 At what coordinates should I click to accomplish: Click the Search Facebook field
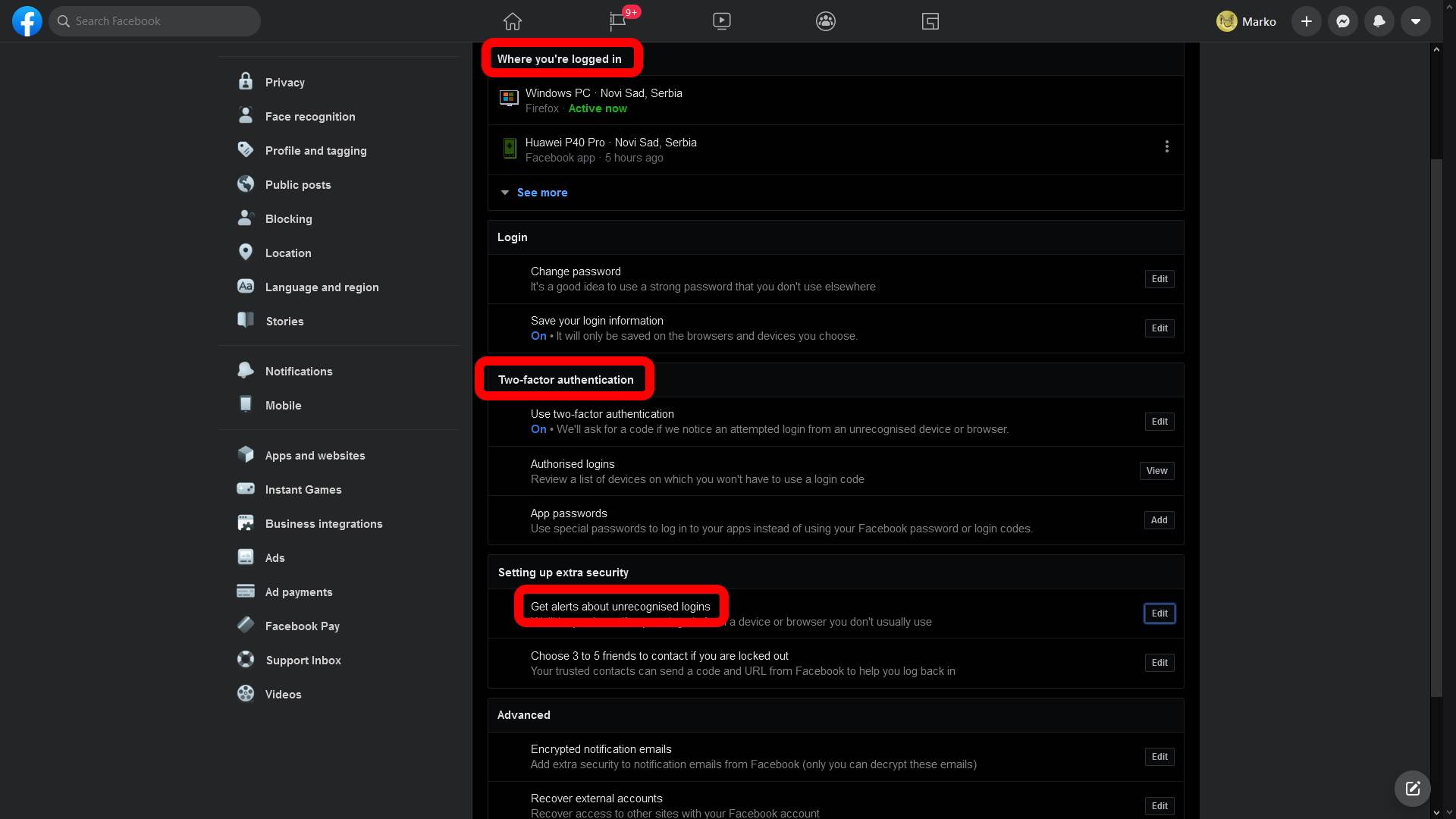pyautogui.click(x=155, y=21)
